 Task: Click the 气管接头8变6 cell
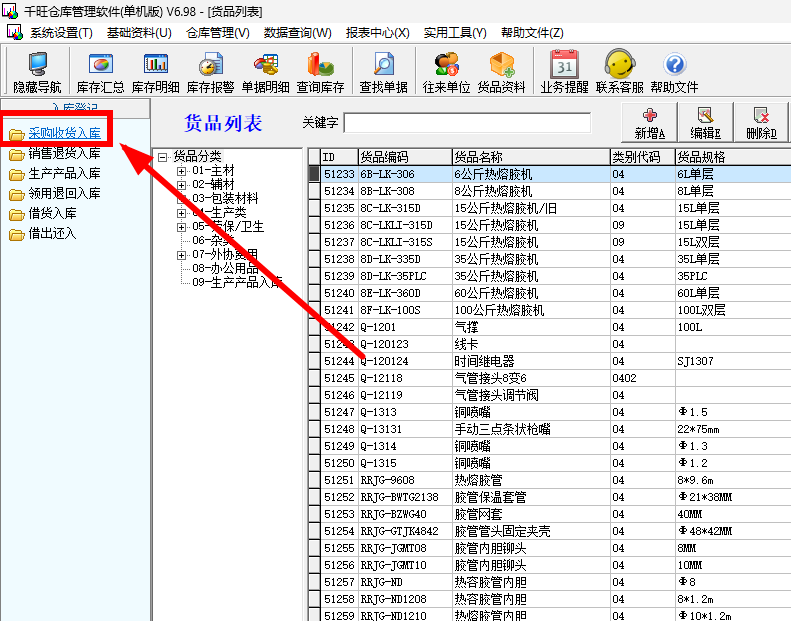531,378
